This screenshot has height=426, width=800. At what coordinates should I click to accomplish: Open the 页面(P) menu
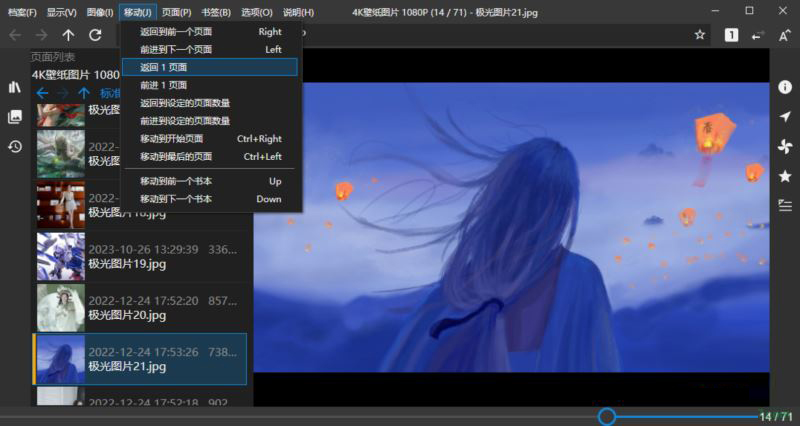coord(177,12)
